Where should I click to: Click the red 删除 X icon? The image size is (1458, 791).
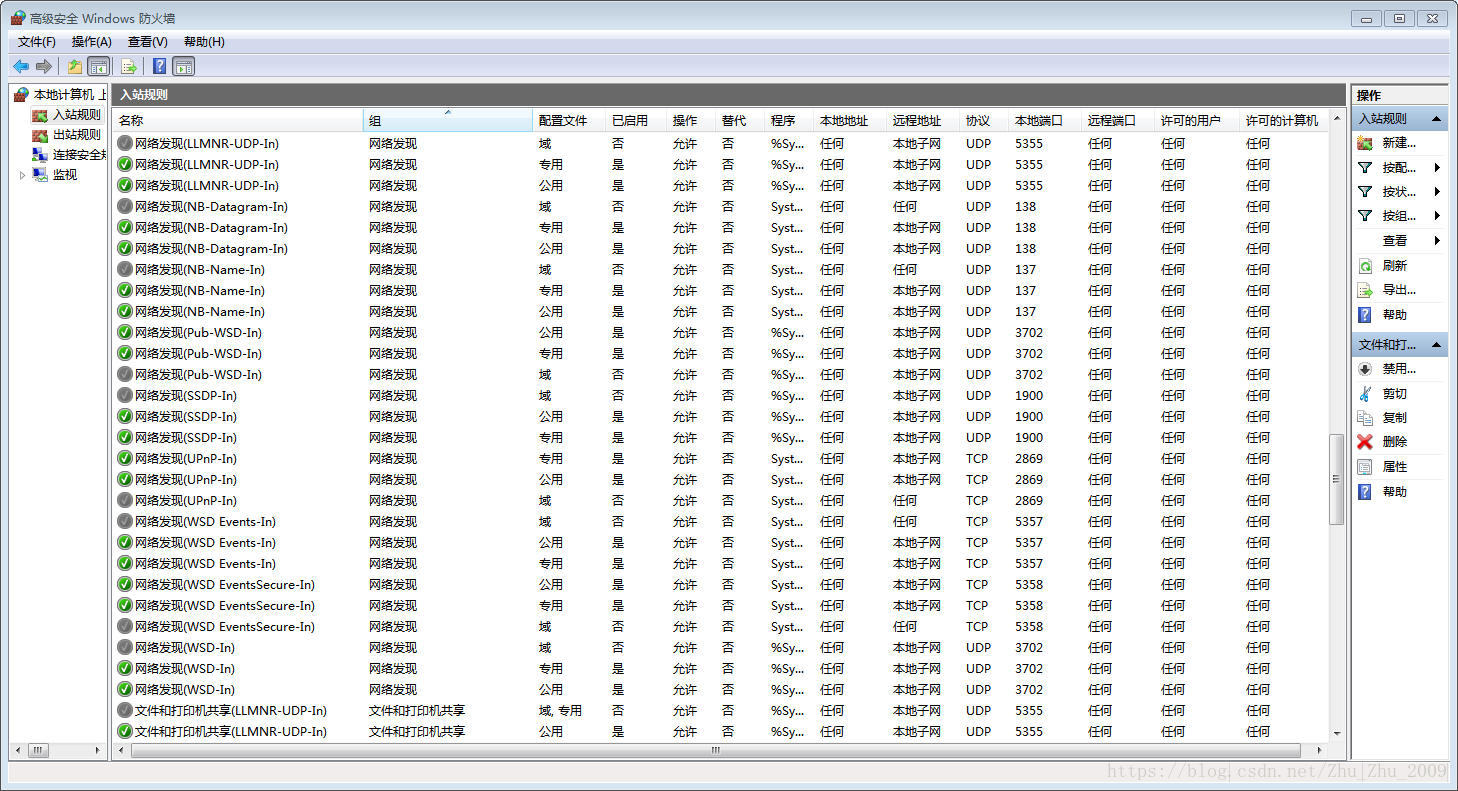pyautogui.click(x=1365, y=442)
